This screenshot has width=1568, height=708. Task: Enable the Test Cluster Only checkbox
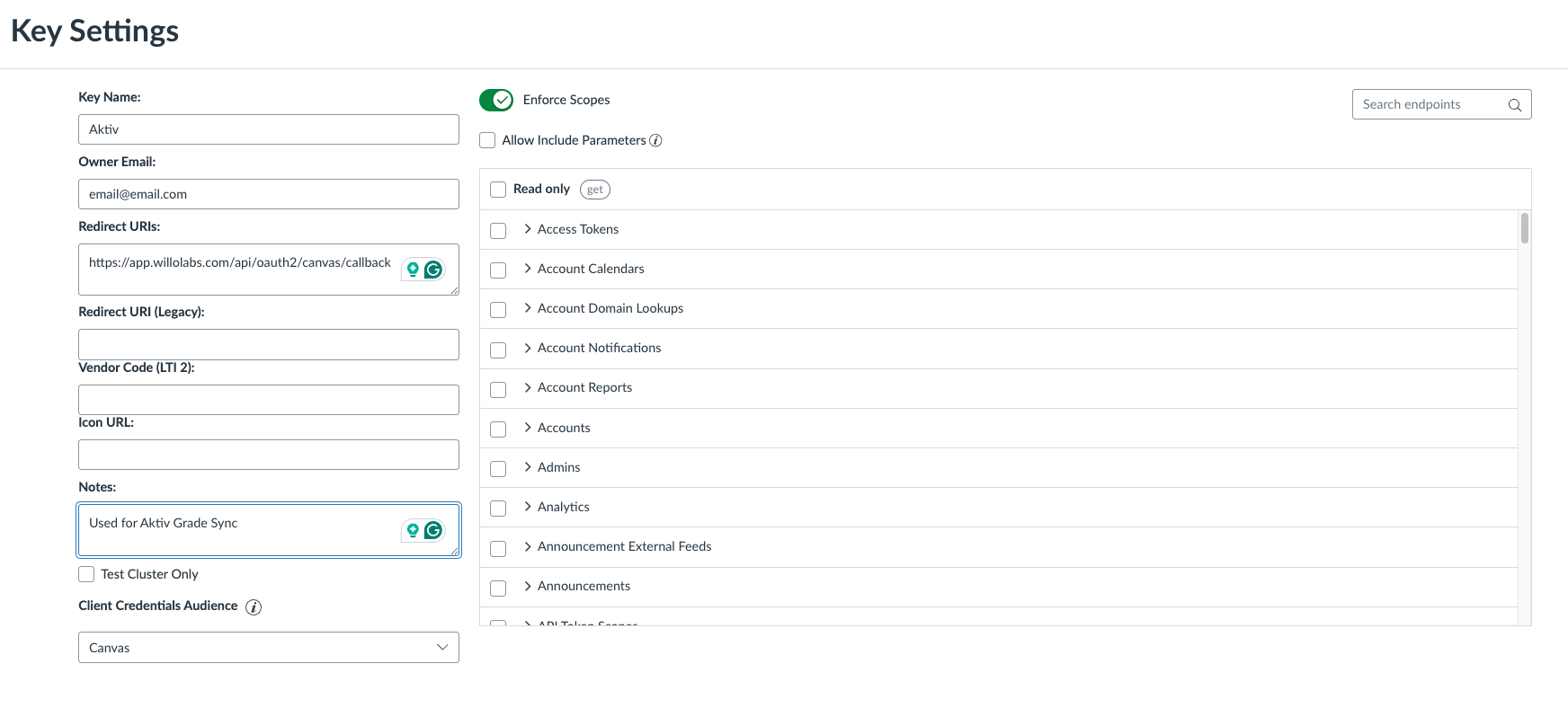(86, 574)
